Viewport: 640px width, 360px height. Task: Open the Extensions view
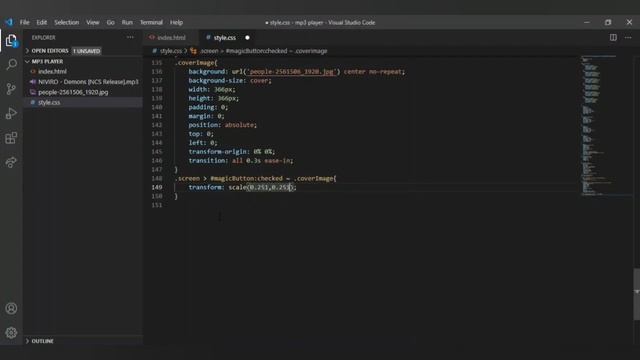coord(11,138)
